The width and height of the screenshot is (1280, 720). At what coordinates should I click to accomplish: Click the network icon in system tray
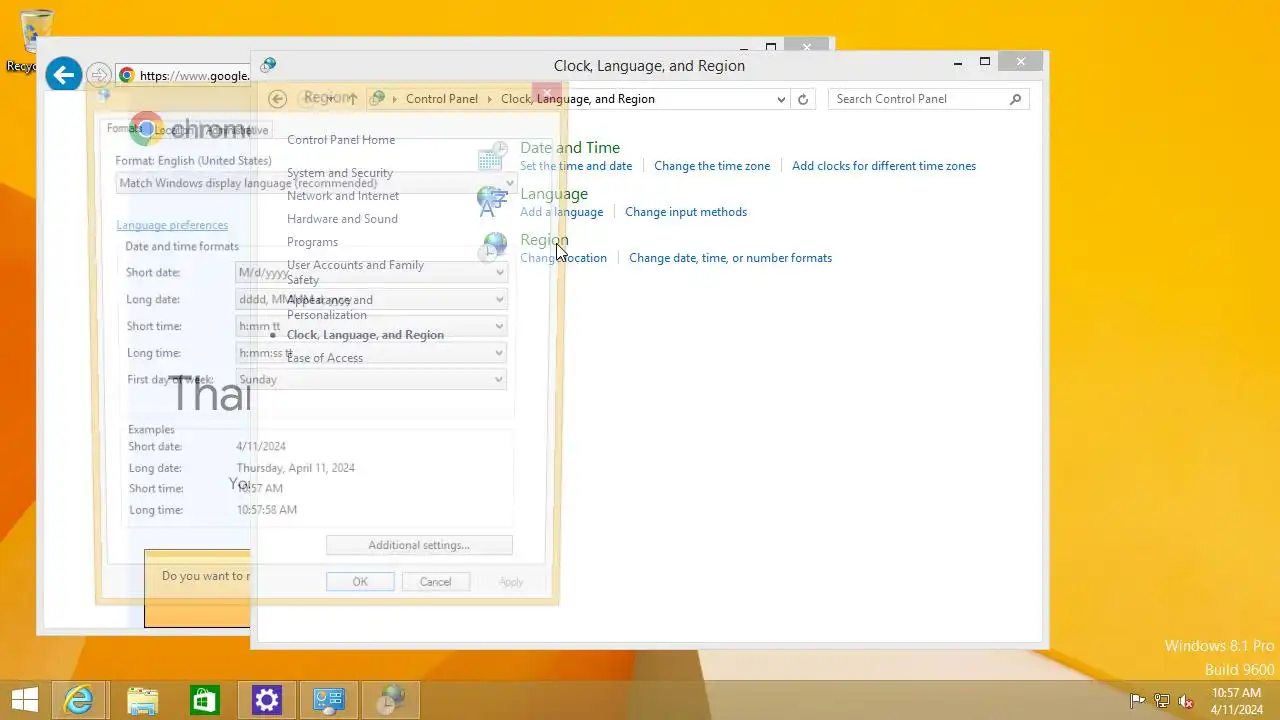point(1162,701)
